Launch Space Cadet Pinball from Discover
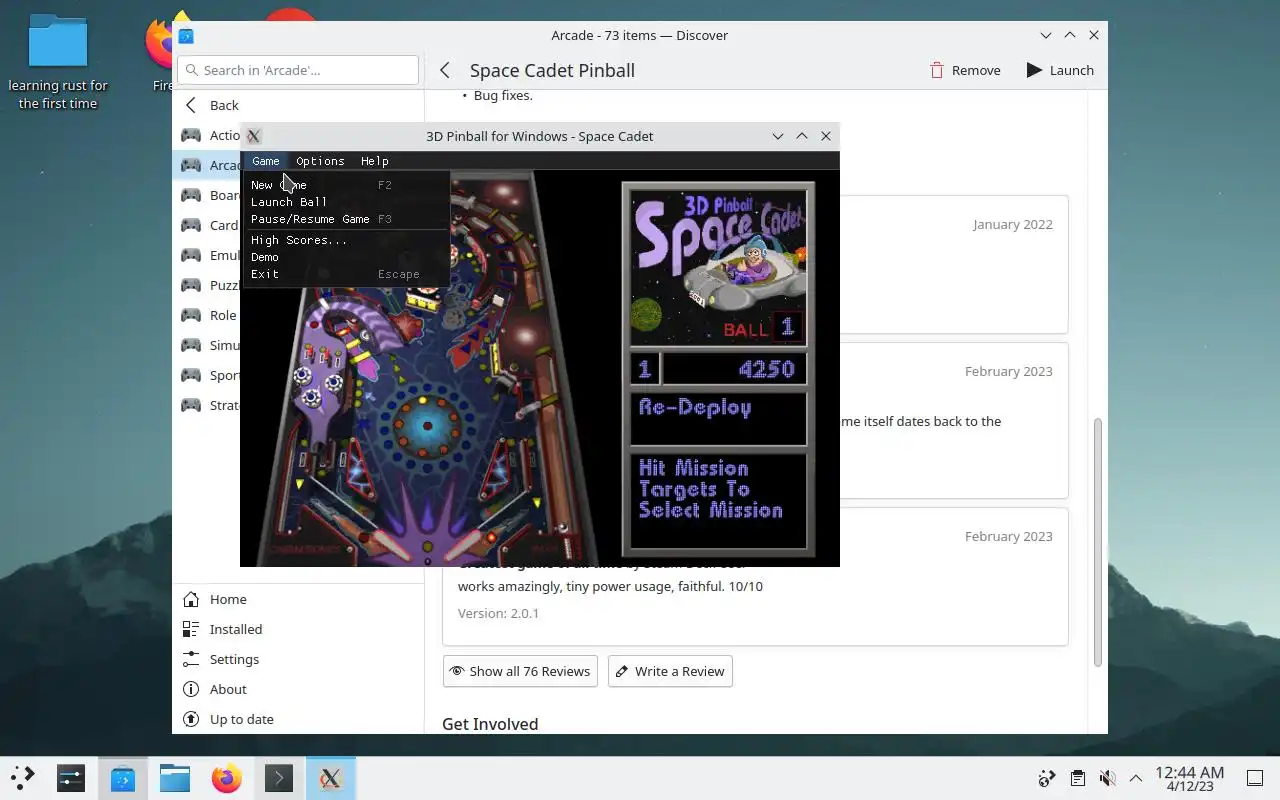 point(1060,70)
